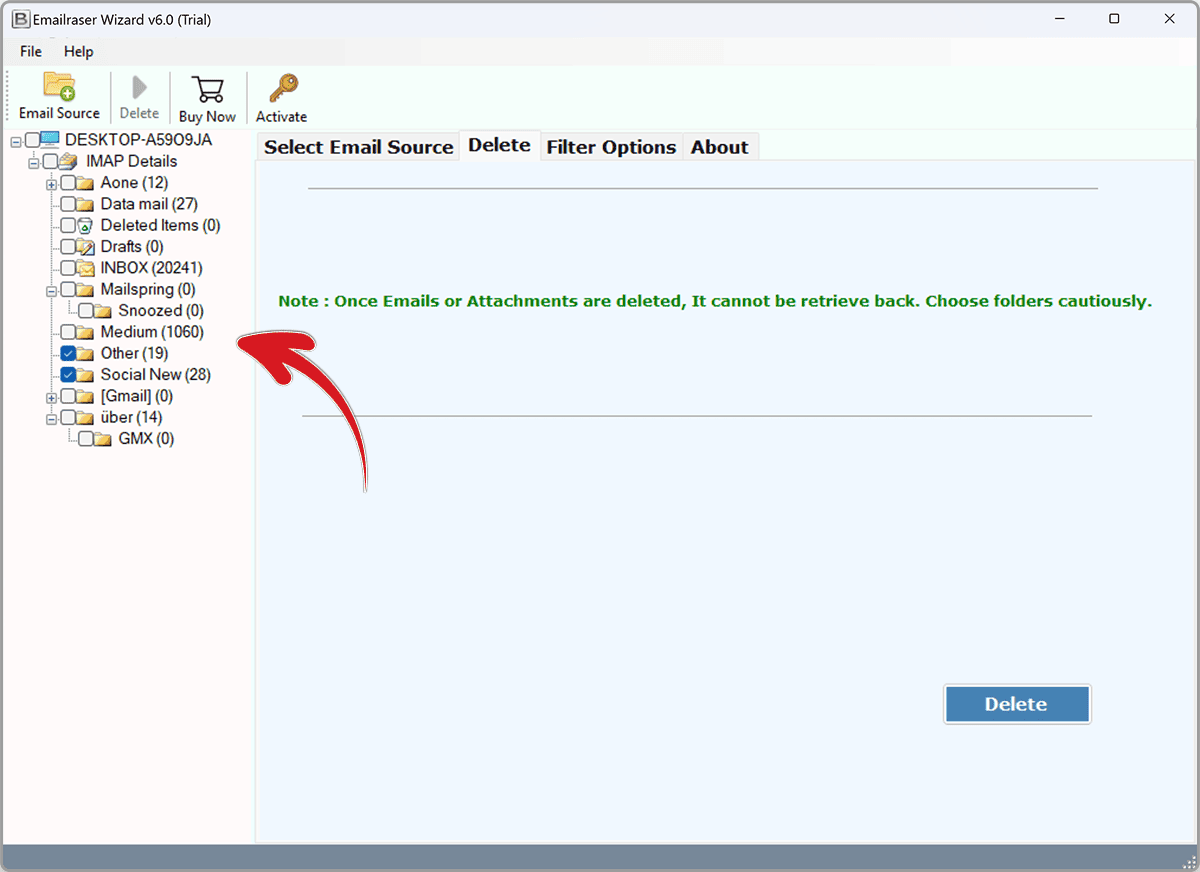Select the Deleted Items checkbox
1200x872 pixels.
tap(68, 225)
